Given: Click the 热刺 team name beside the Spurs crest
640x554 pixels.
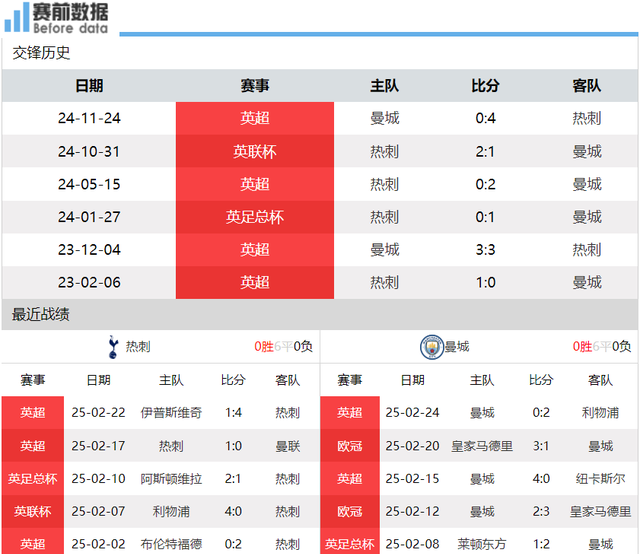Looking at the screenshot, I should click(x=138, y=347).
